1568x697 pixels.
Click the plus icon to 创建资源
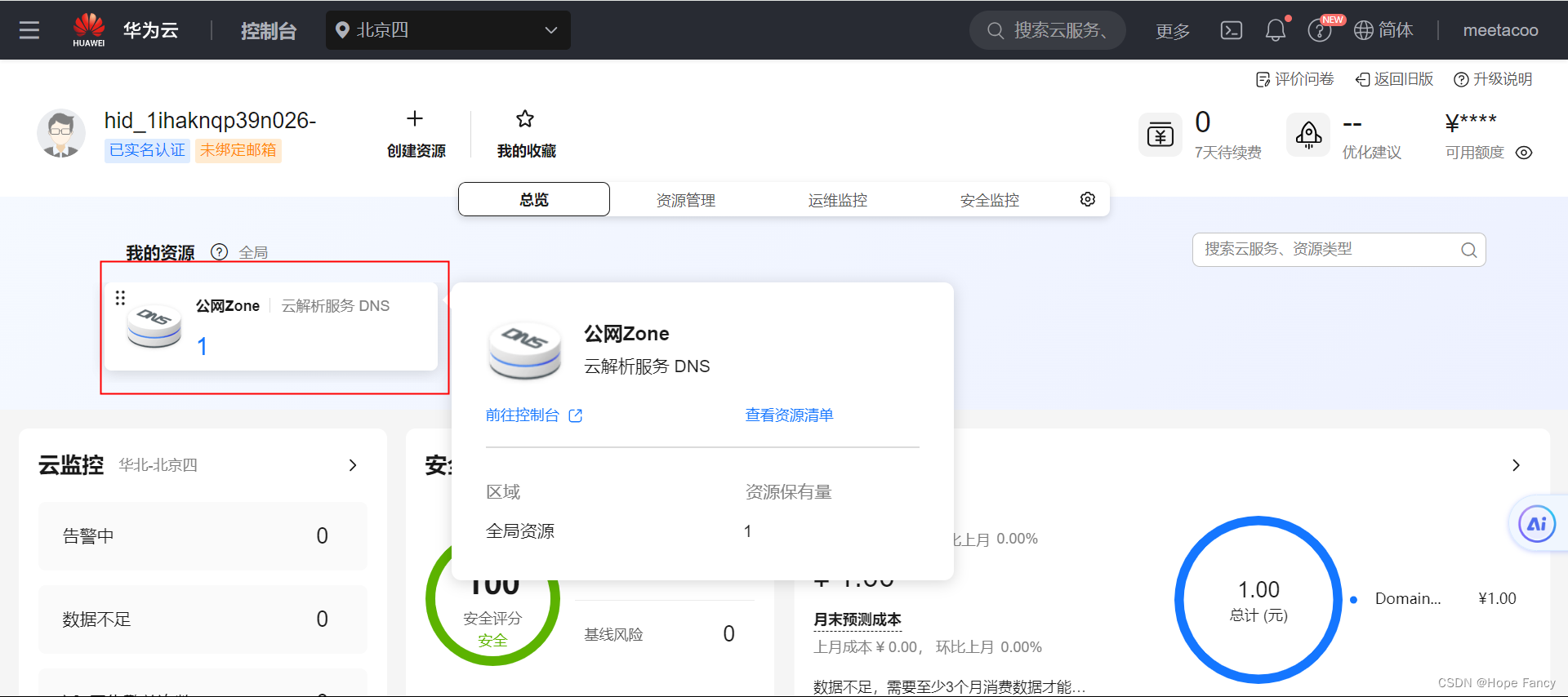[415, 119]
